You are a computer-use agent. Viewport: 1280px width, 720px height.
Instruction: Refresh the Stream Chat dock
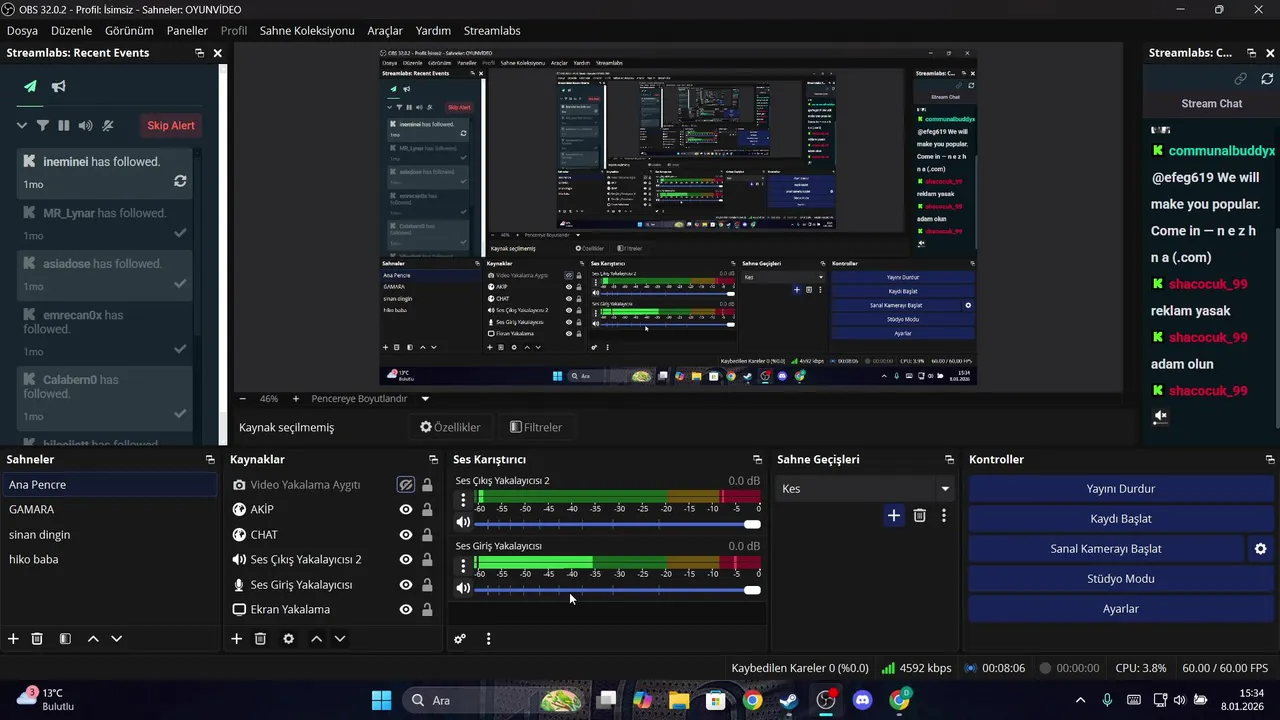coord(1267,78)
